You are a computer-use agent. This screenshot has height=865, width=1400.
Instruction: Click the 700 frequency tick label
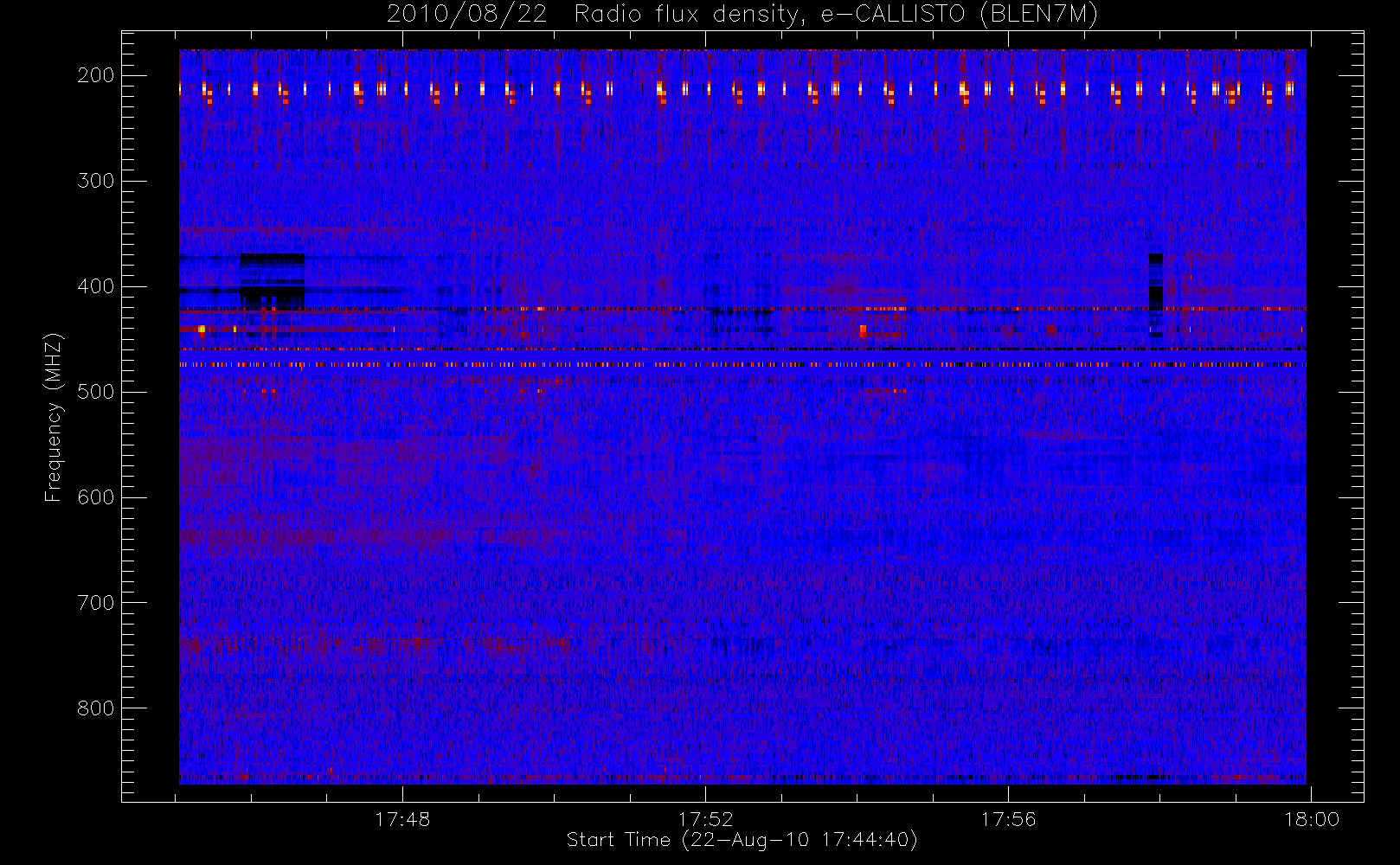(x=96, y=603)
